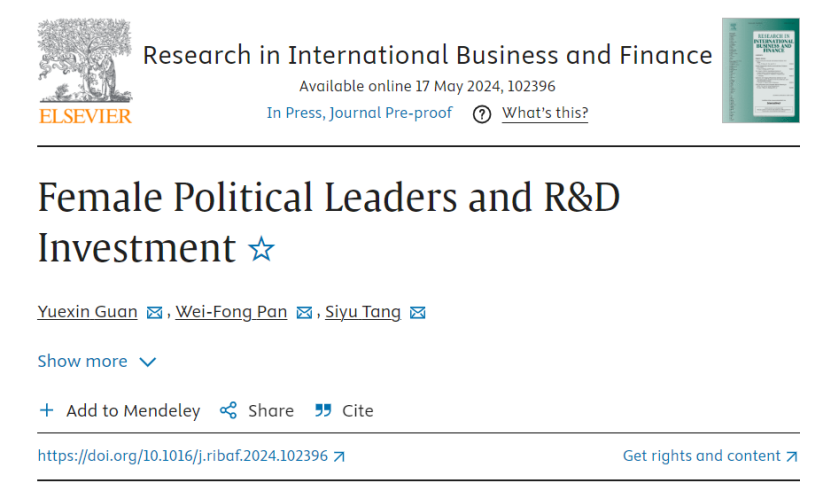Click envelope icon next to Siyu Tang
831x483 pixels.
pyautogui.click(x=418, y=313)
